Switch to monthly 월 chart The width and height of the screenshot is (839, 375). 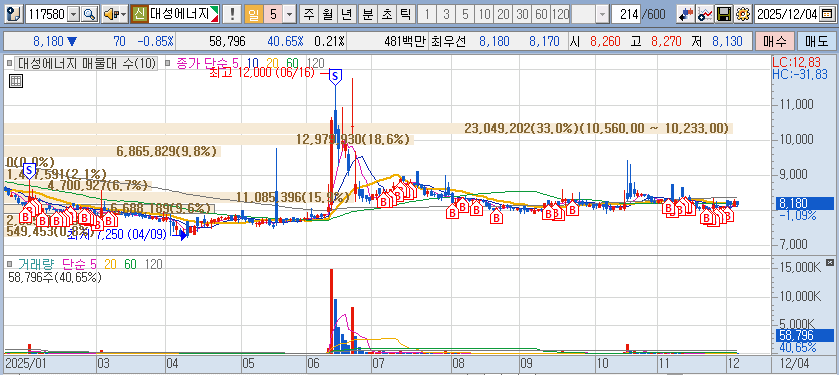tap(327, 14)
